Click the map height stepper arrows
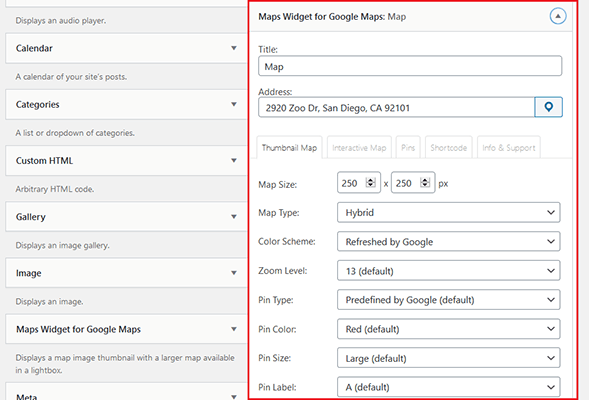 [425, 183]
